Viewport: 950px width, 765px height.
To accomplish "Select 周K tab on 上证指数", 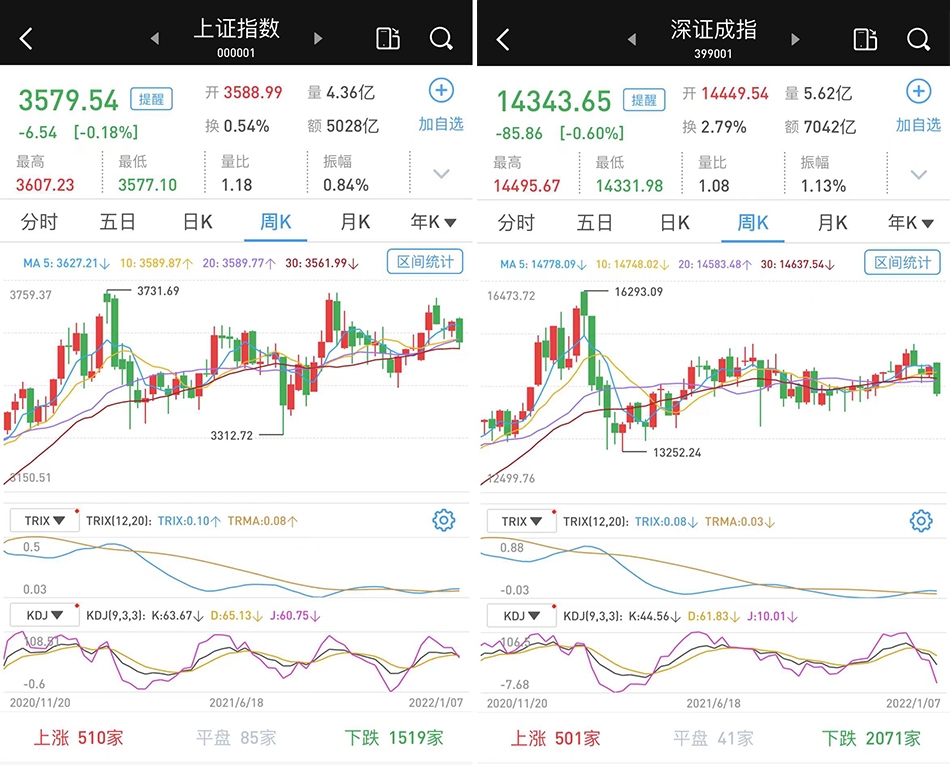I will click(276, 222).
